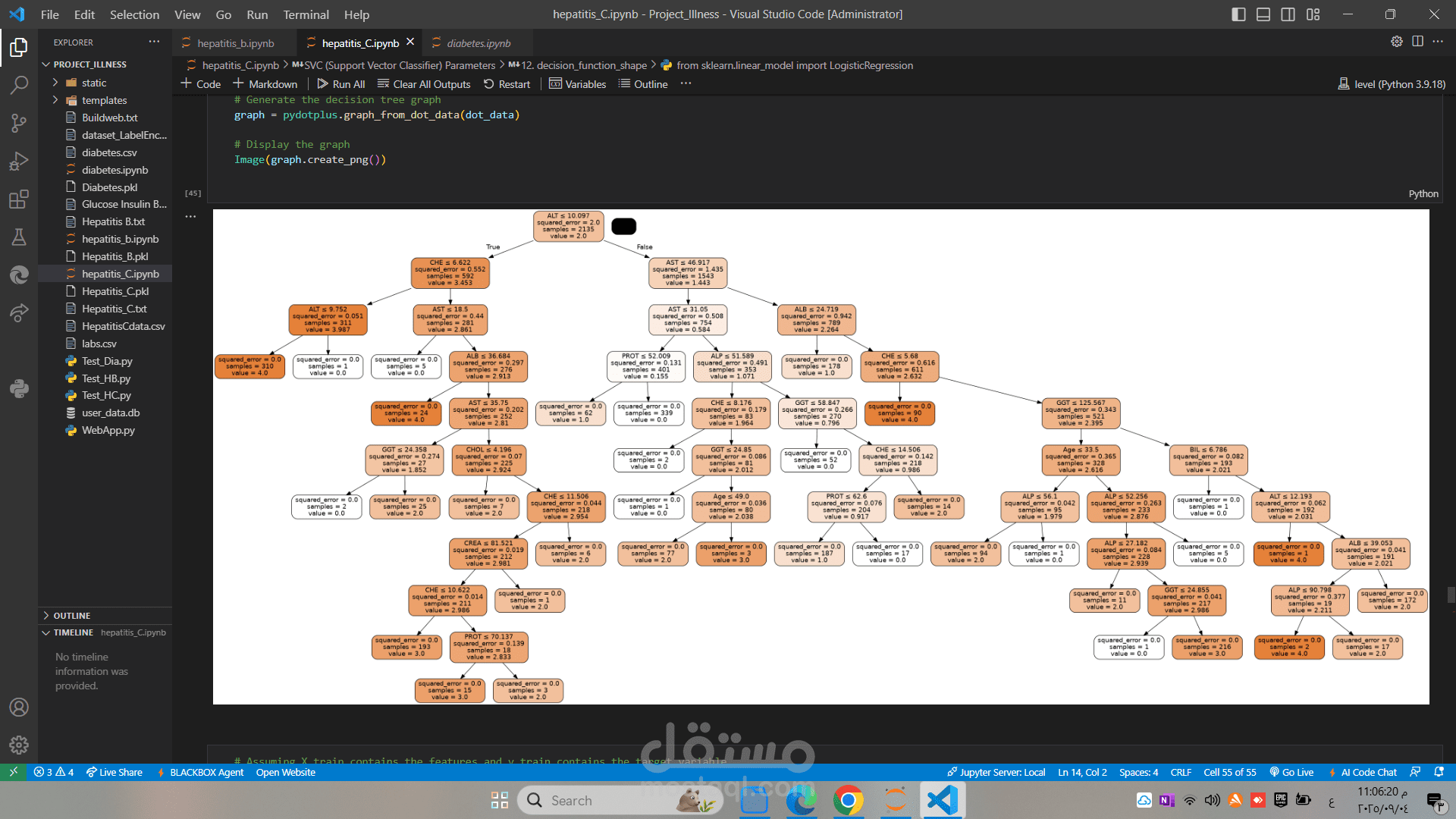Open Source Control view

pos(19,123)
